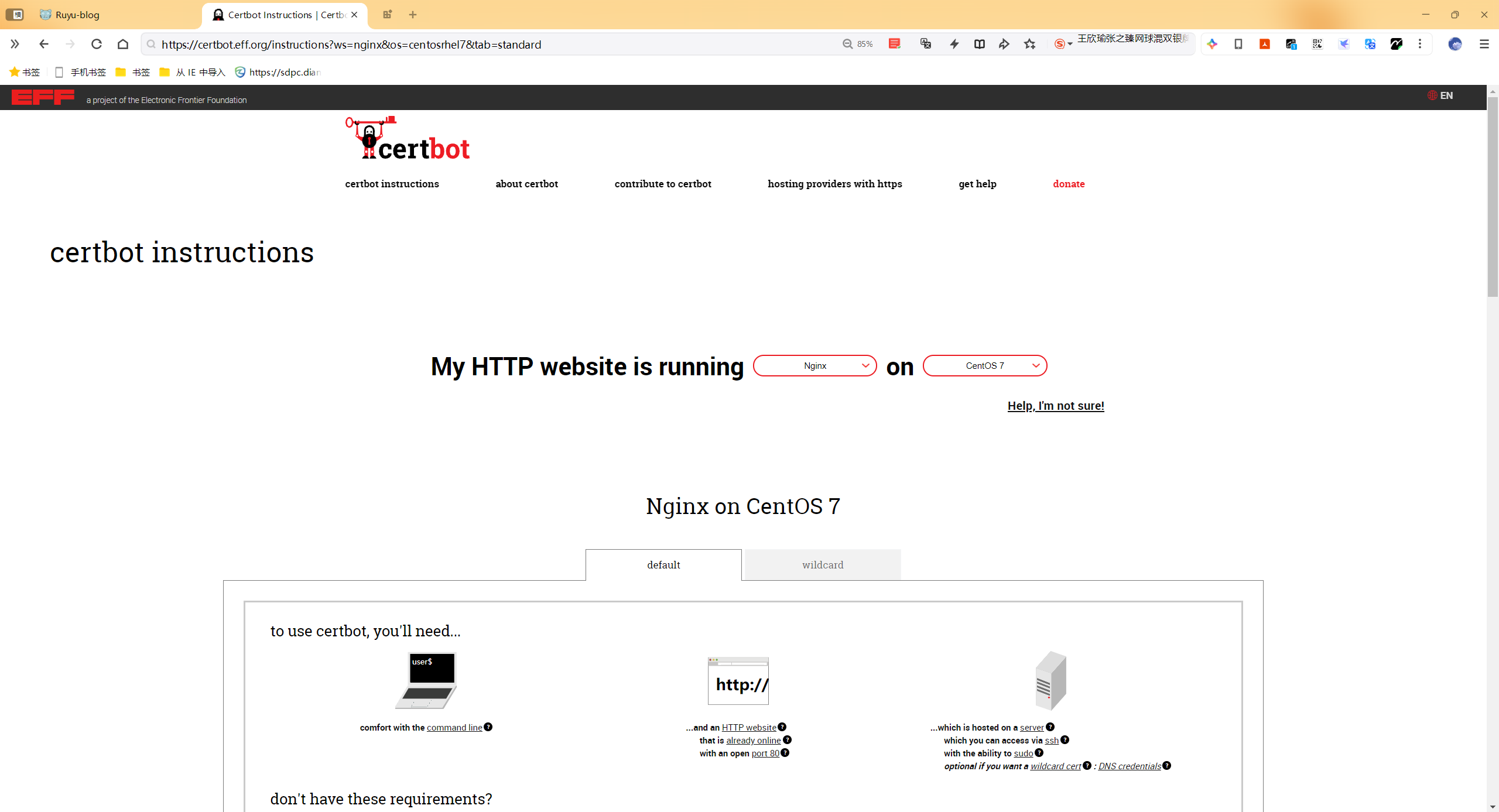This screenshot has height=812, width=1499.
Task: Toggle the lightning speed mode icon
Action: click(954, 44)
